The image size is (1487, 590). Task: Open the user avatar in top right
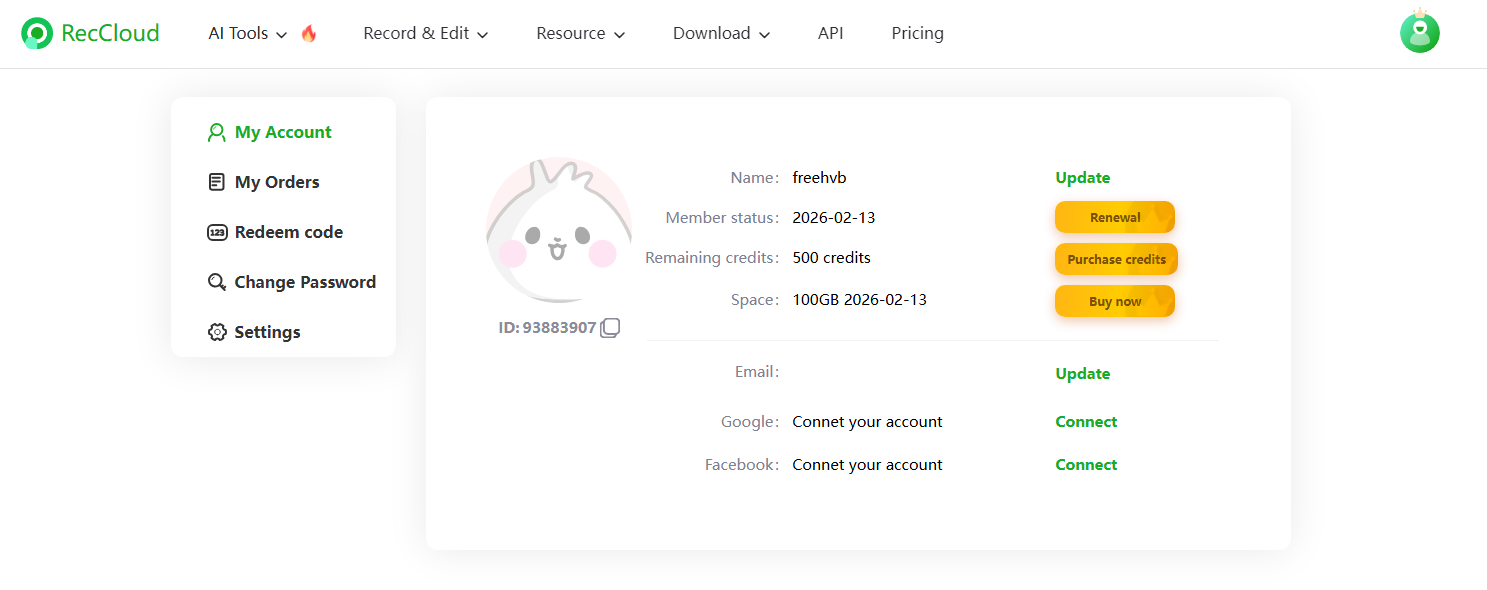(x=1419, y=32)
